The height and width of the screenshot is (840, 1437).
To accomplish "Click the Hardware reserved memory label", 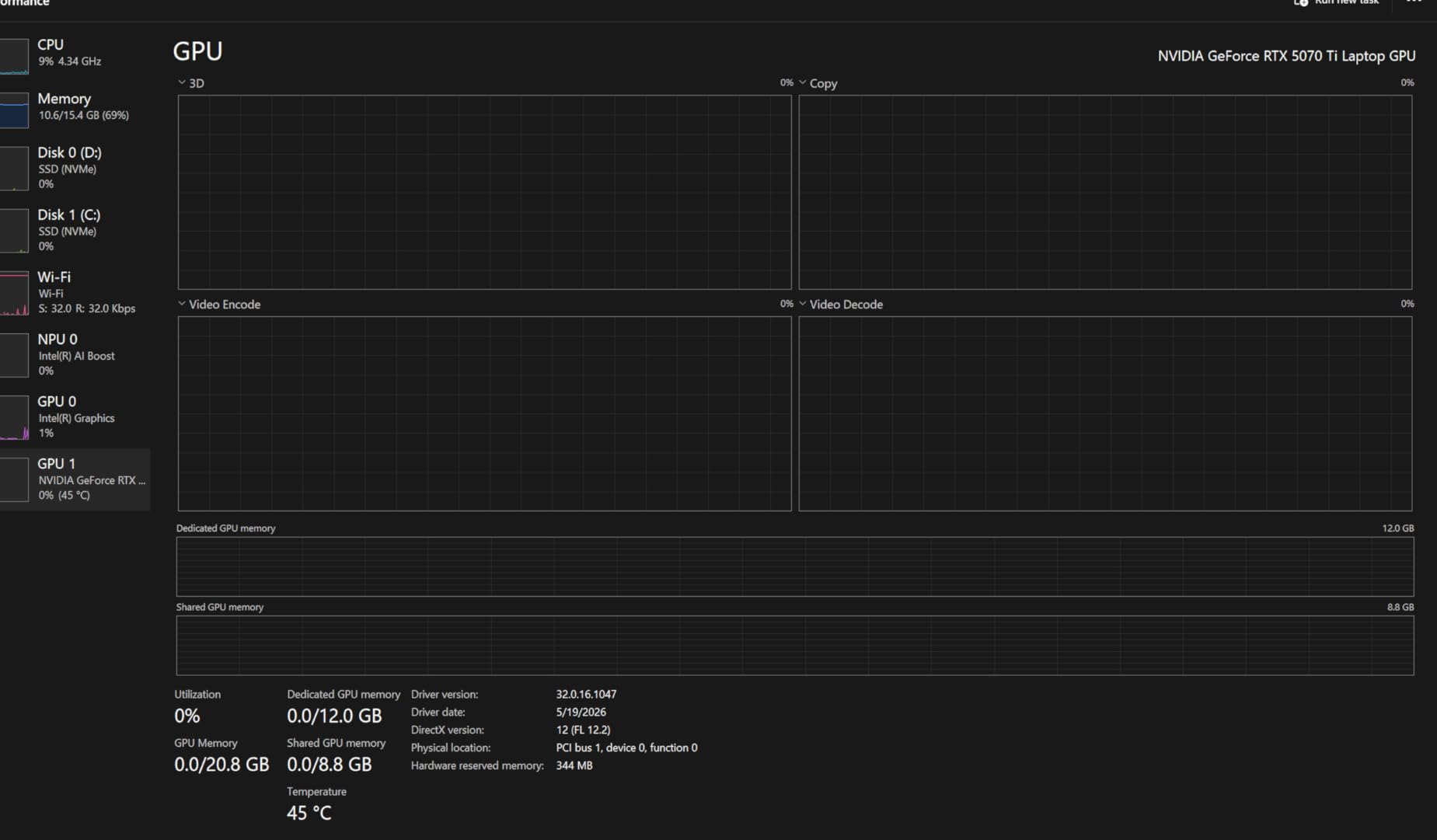I will tap(477, 766).
